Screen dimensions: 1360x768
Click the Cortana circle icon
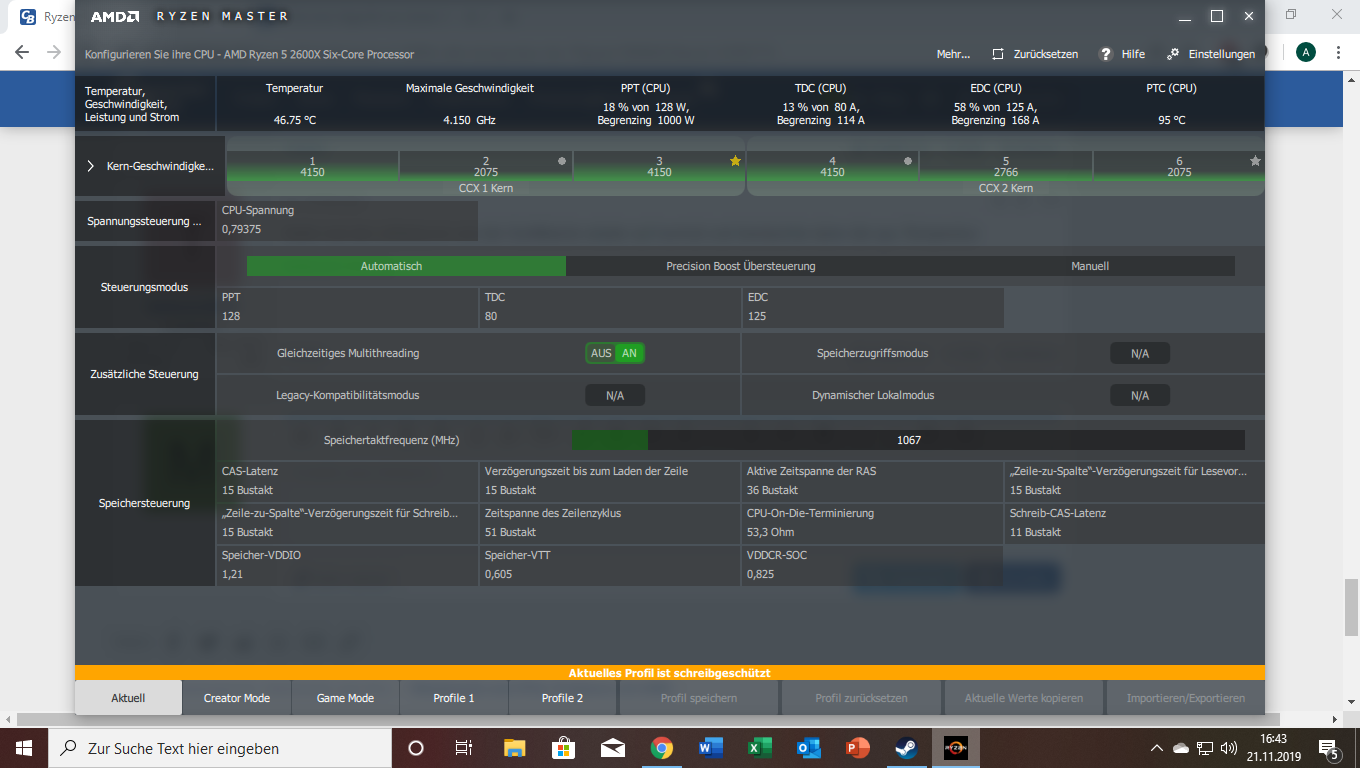coord(416,748)
